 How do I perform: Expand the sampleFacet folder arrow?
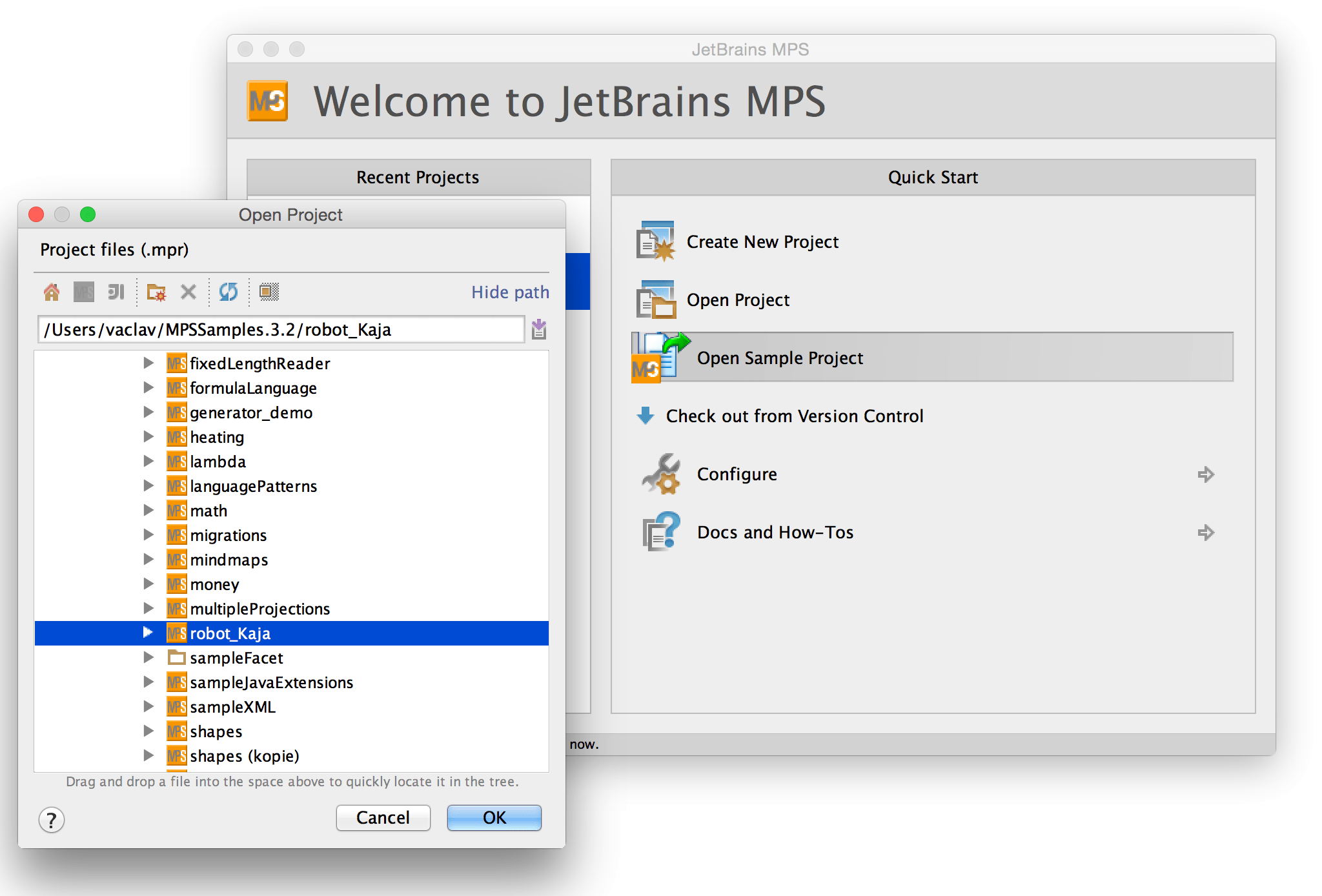pyautogui.click(x=148, y=657)
